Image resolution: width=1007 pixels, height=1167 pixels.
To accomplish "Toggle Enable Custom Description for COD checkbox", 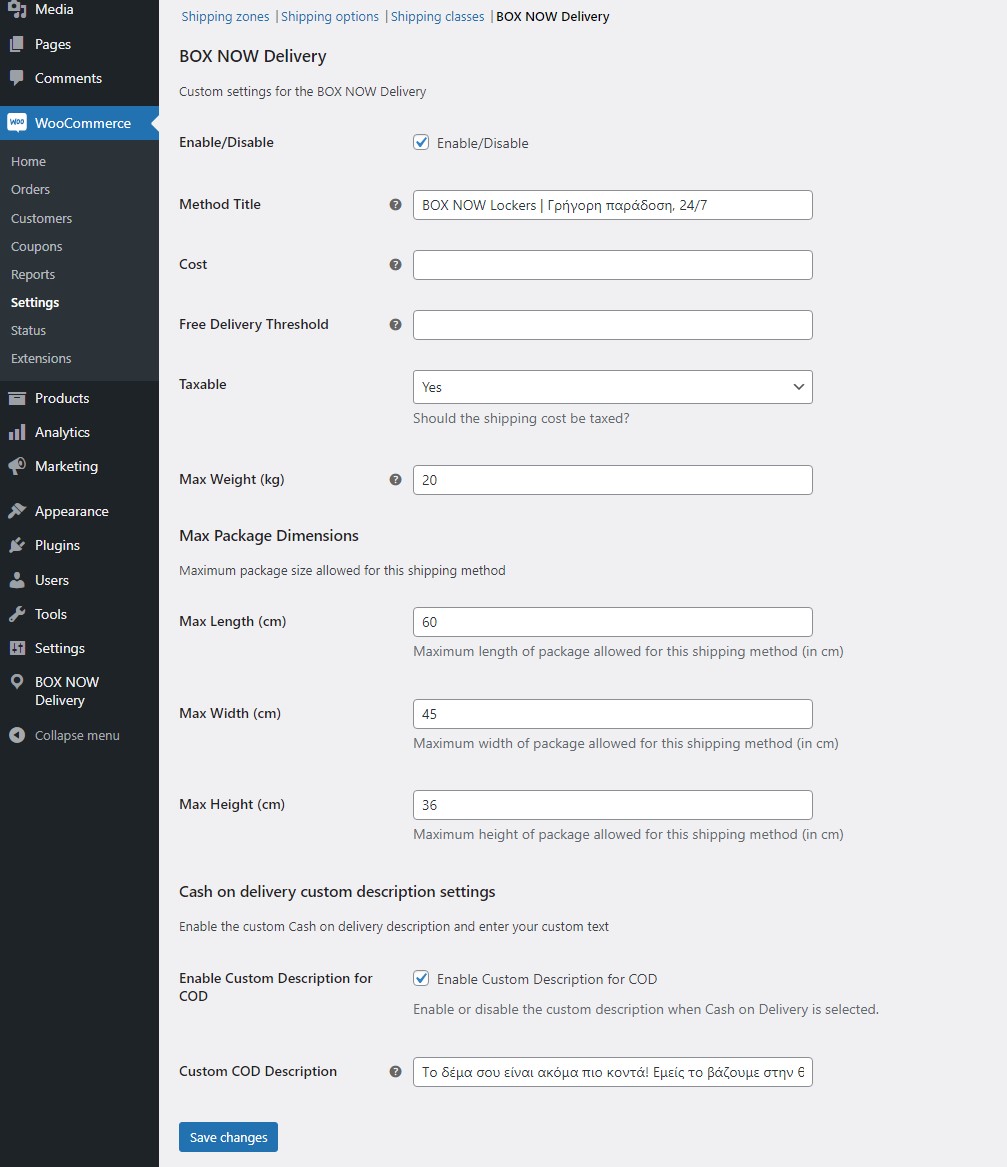I will coord(421,979).
